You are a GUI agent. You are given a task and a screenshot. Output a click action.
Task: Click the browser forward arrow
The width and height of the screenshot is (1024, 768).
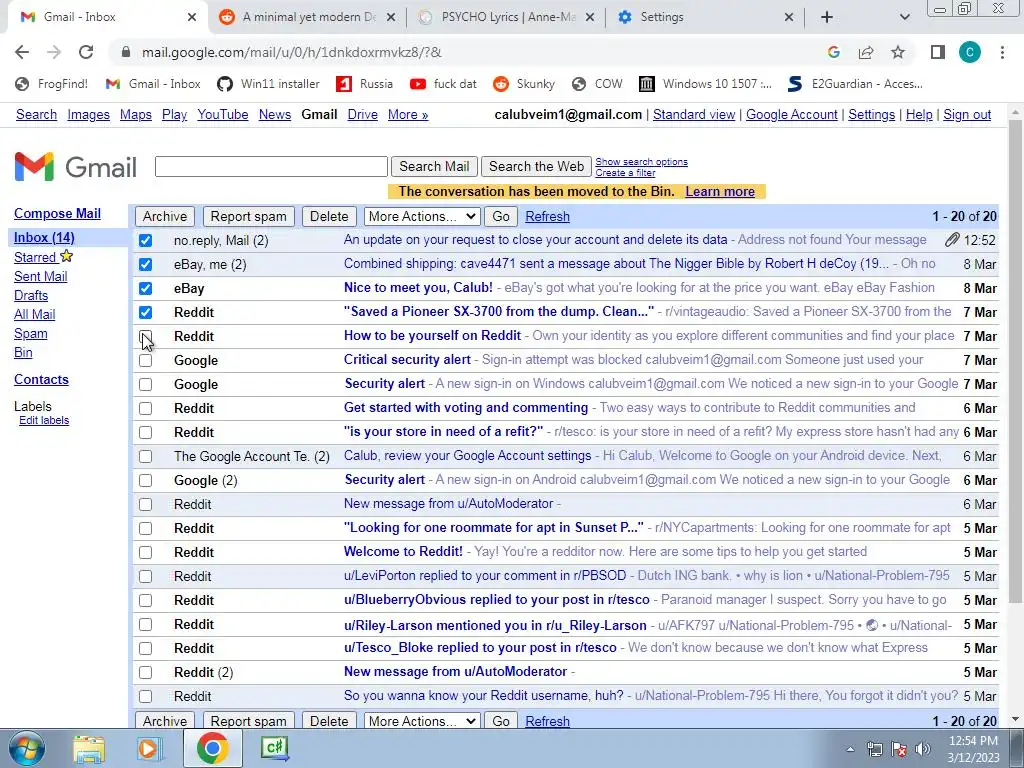[54, 52]
